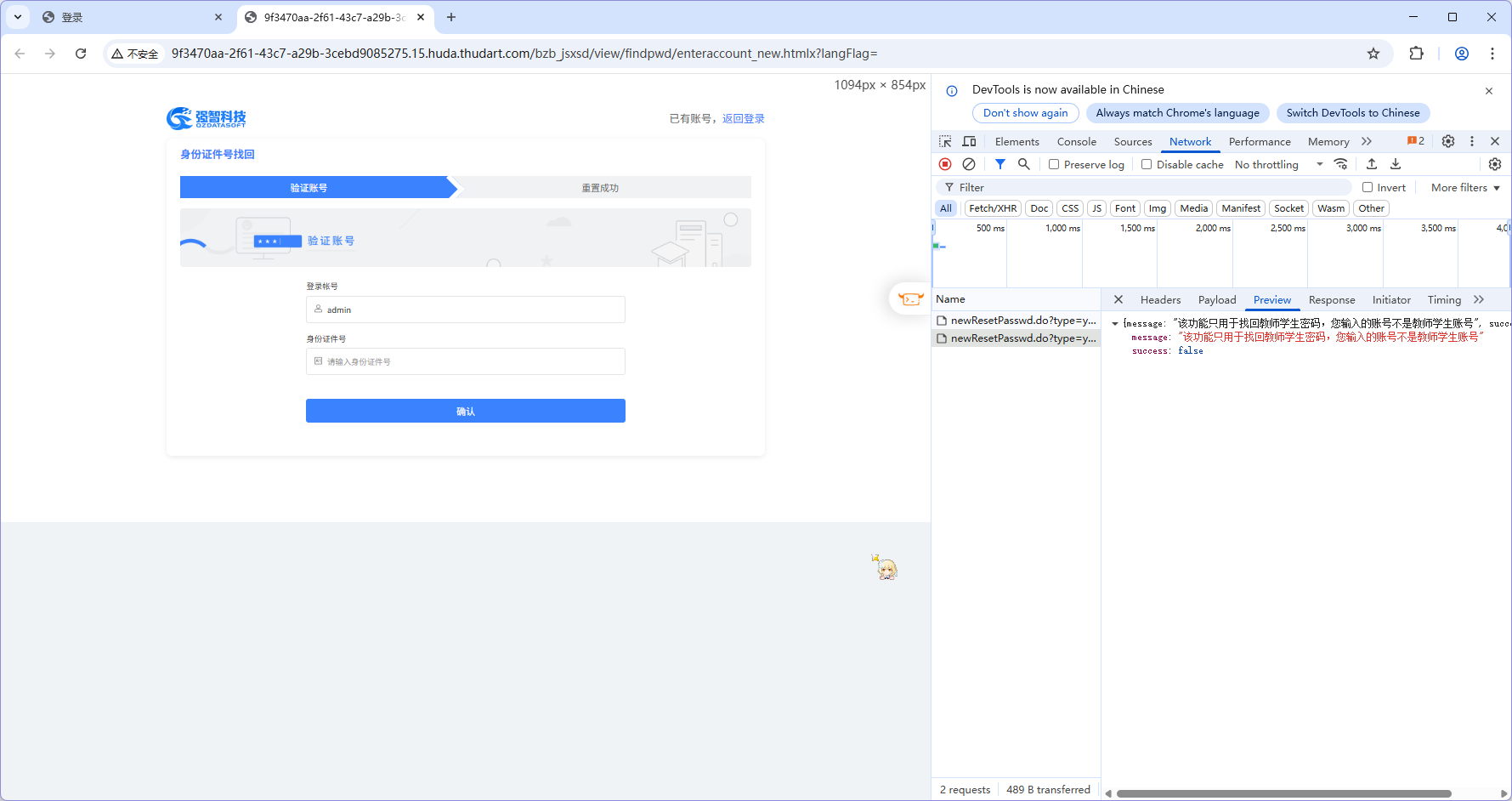Check the Disable cache option
Viewport: 1512px width, 801px height.
tap(1147, 165)
